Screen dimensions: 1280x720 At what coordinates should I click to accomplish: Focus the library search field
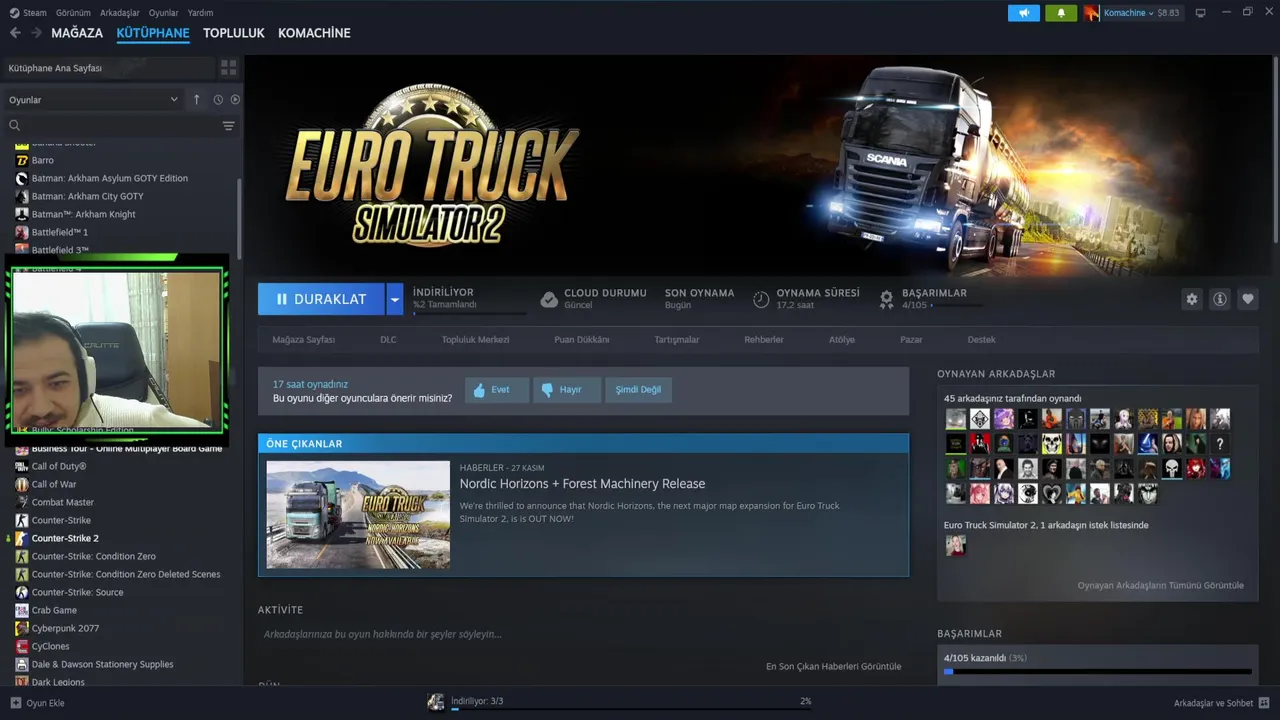(x=113, y=126)
